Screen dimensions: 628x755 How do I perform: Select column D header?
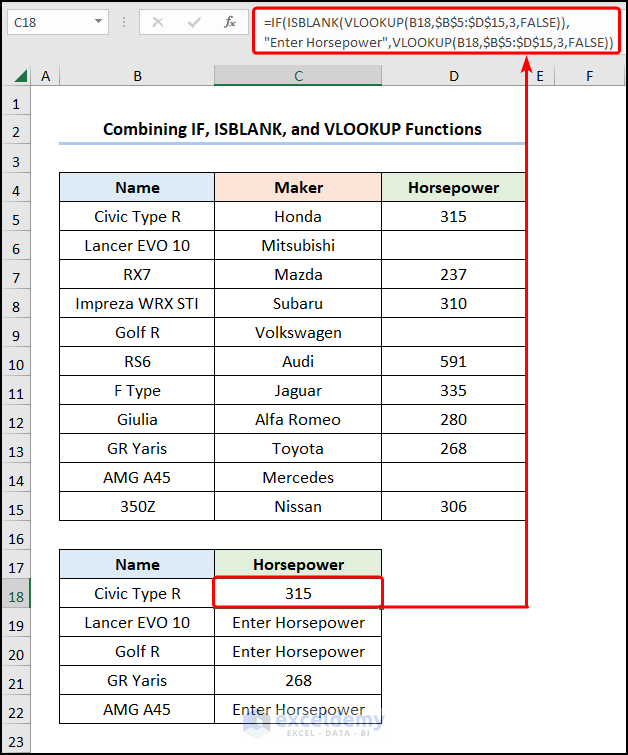click(454, 76)
